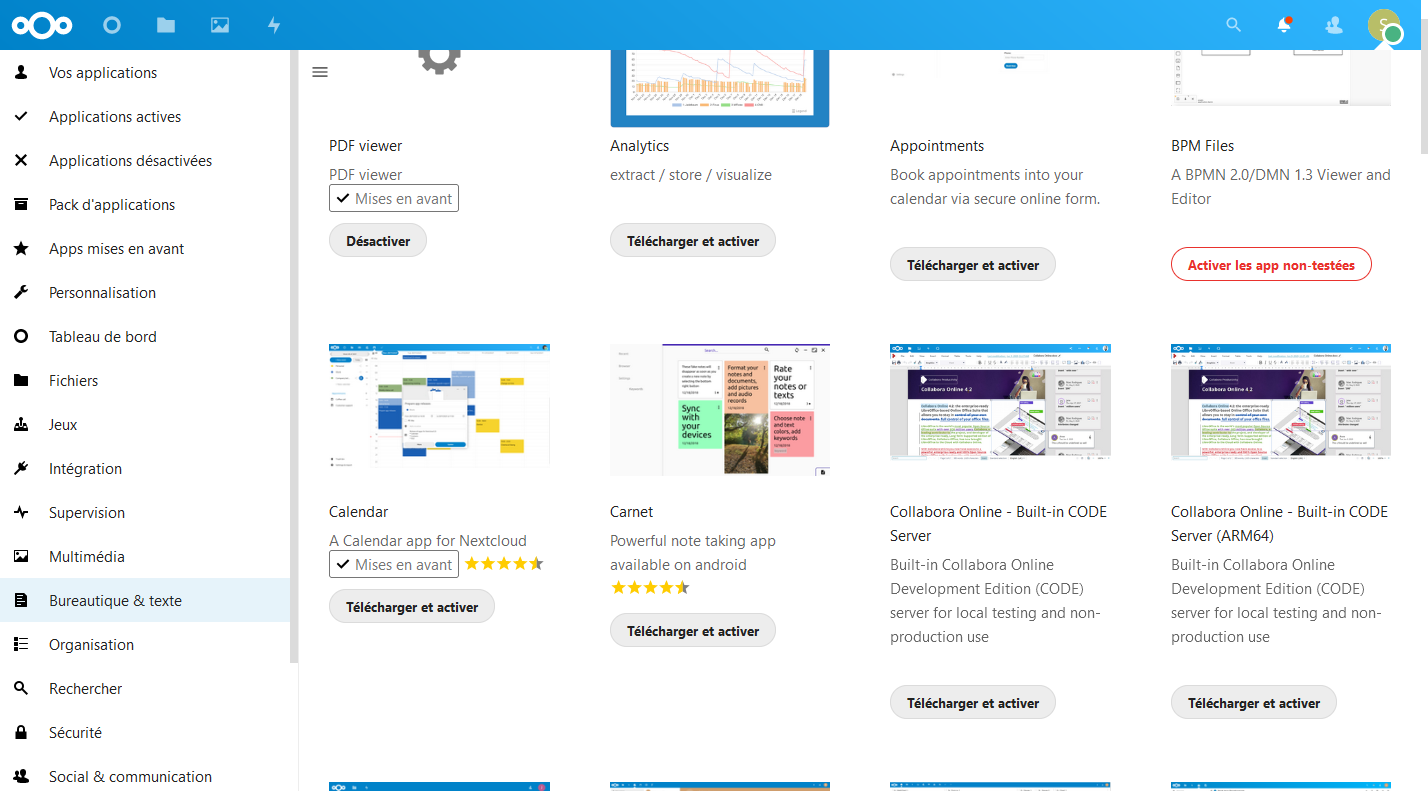1428x798 pixels.
Task: Click the games icon beside Jeux
Action: tap(21, 424)
